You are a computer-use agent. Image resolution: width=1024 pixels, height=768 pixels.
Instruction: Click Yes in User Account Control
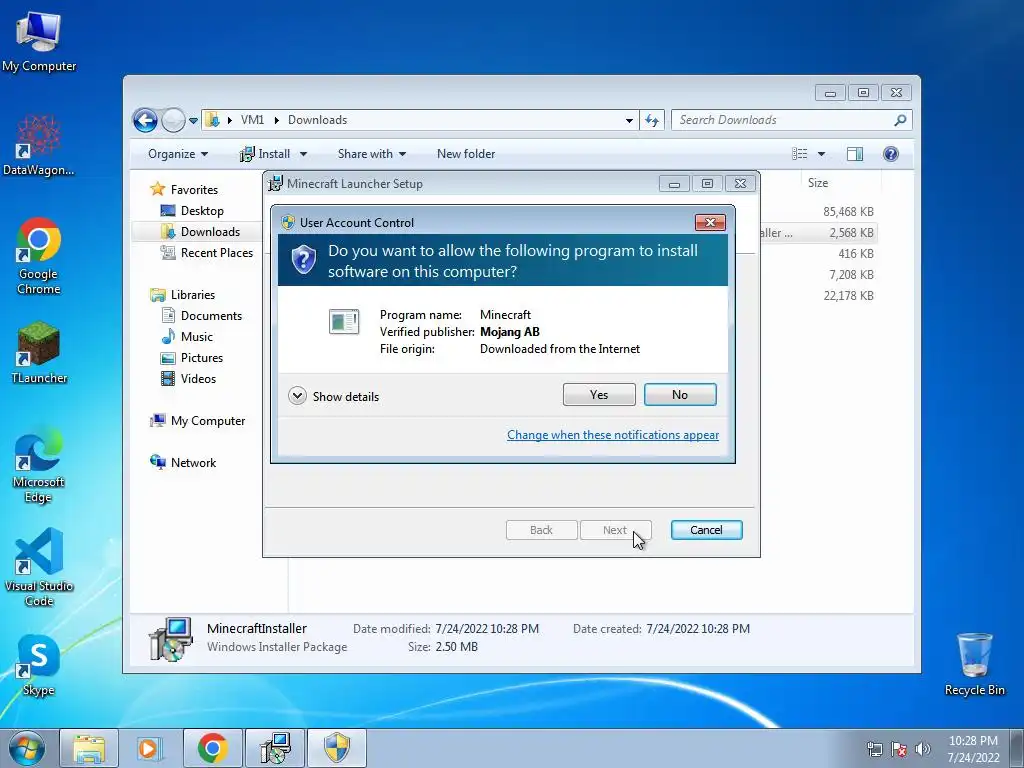coord(599,394)
